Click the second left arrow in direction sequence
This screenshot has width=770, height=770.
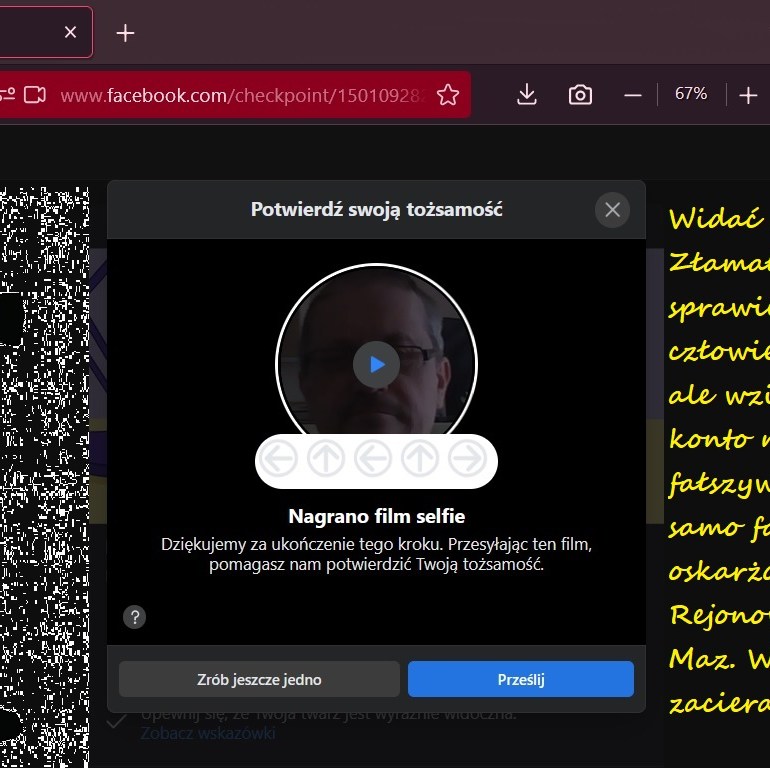(373, 459)
